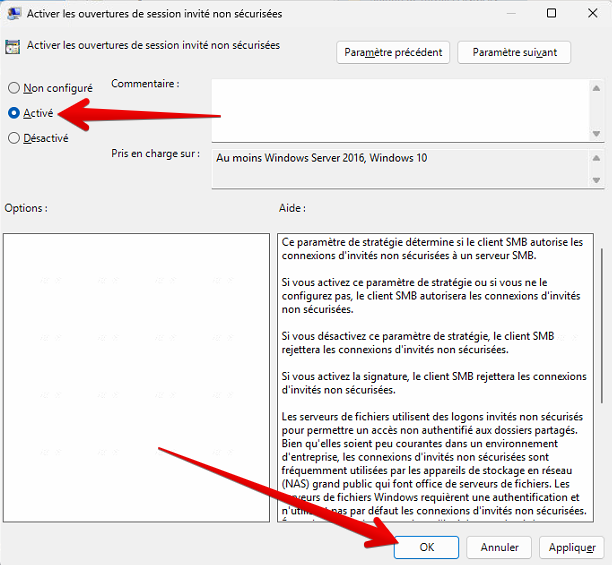This screenshot has height=565, width=612.
Task: Click the up arrow of the Pris en charge box
Action: point(598,157)
